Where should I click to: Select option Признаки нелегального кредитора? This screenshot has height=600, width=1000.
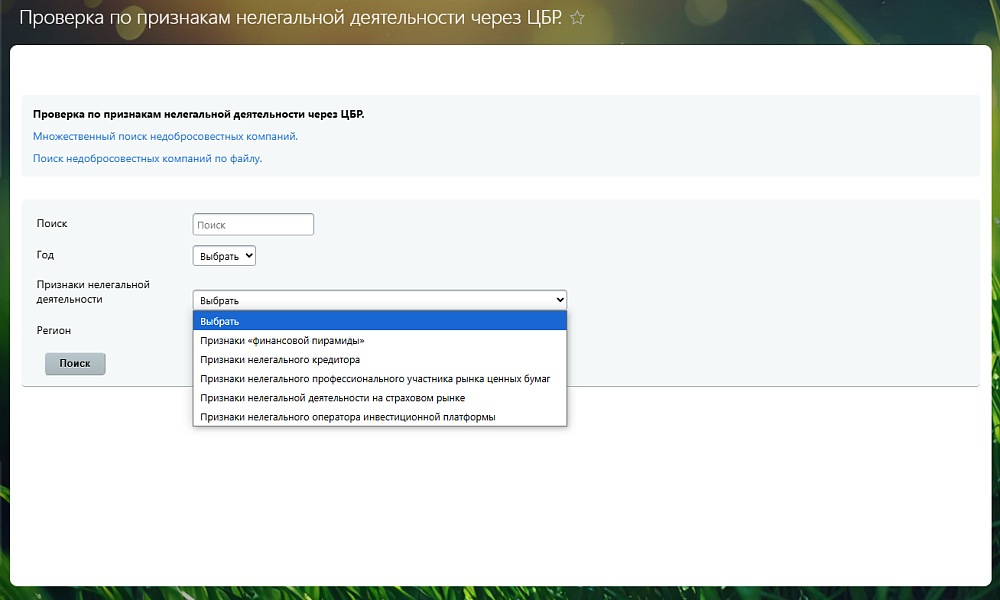pos(280,359)
